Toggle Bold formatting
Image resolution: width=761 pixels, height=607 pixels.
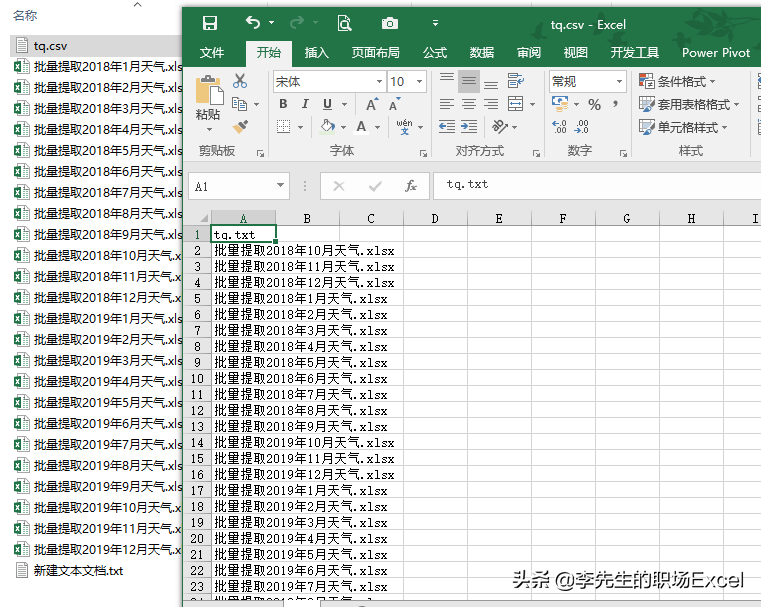tap(283, 104)
